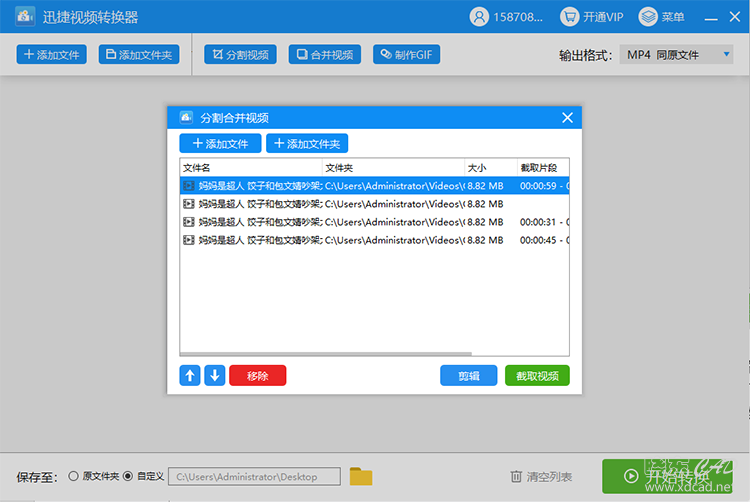The image size is (750, 502).
Task: Open the 分割视频 tool
Action: point(241,55)
